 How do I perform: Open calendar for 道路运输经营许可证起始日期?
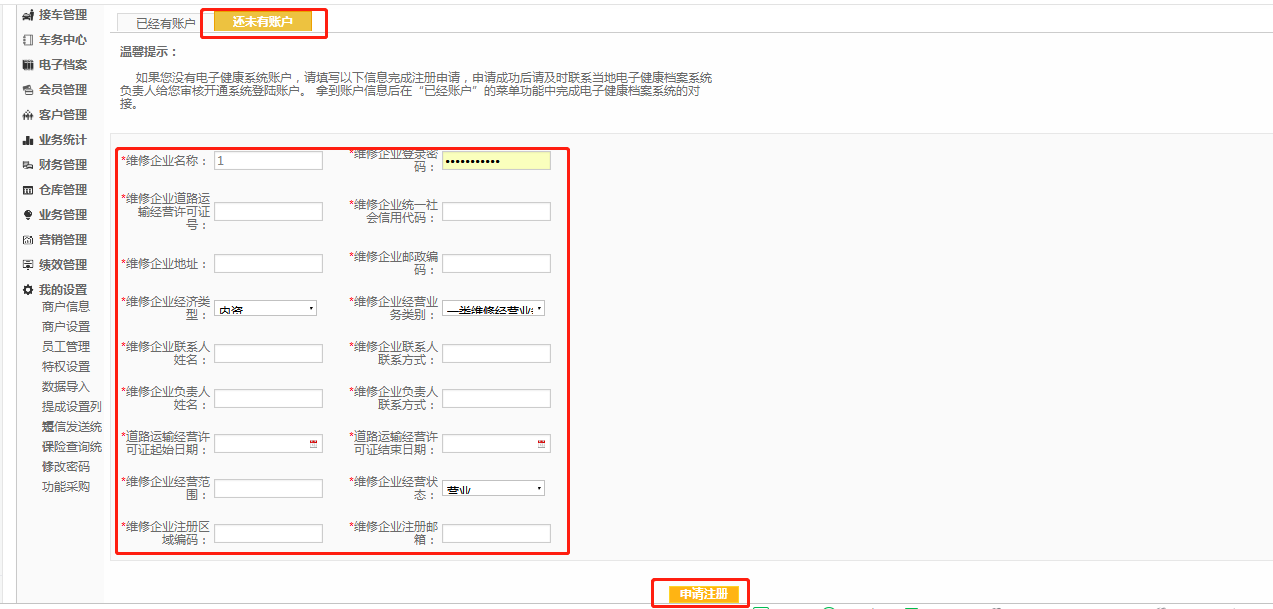[313, 443]
